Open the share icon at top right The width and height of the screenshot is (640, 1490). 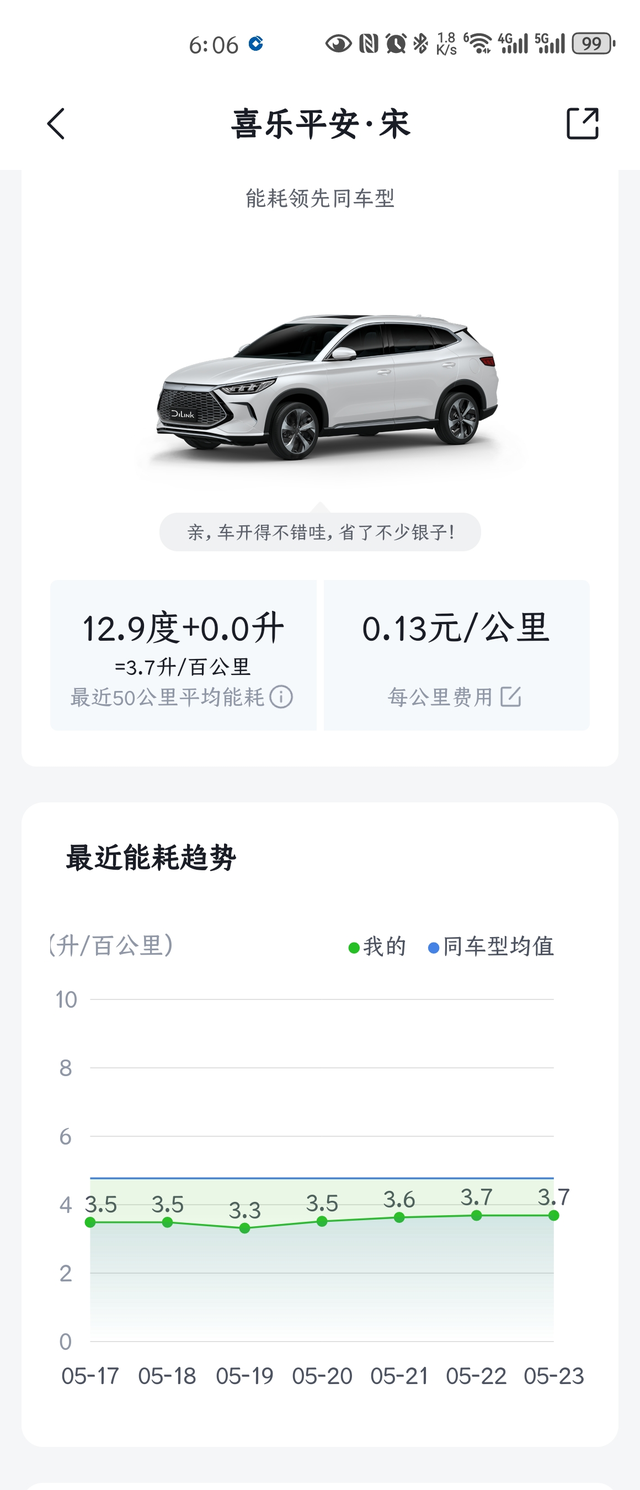click(582, 124)
